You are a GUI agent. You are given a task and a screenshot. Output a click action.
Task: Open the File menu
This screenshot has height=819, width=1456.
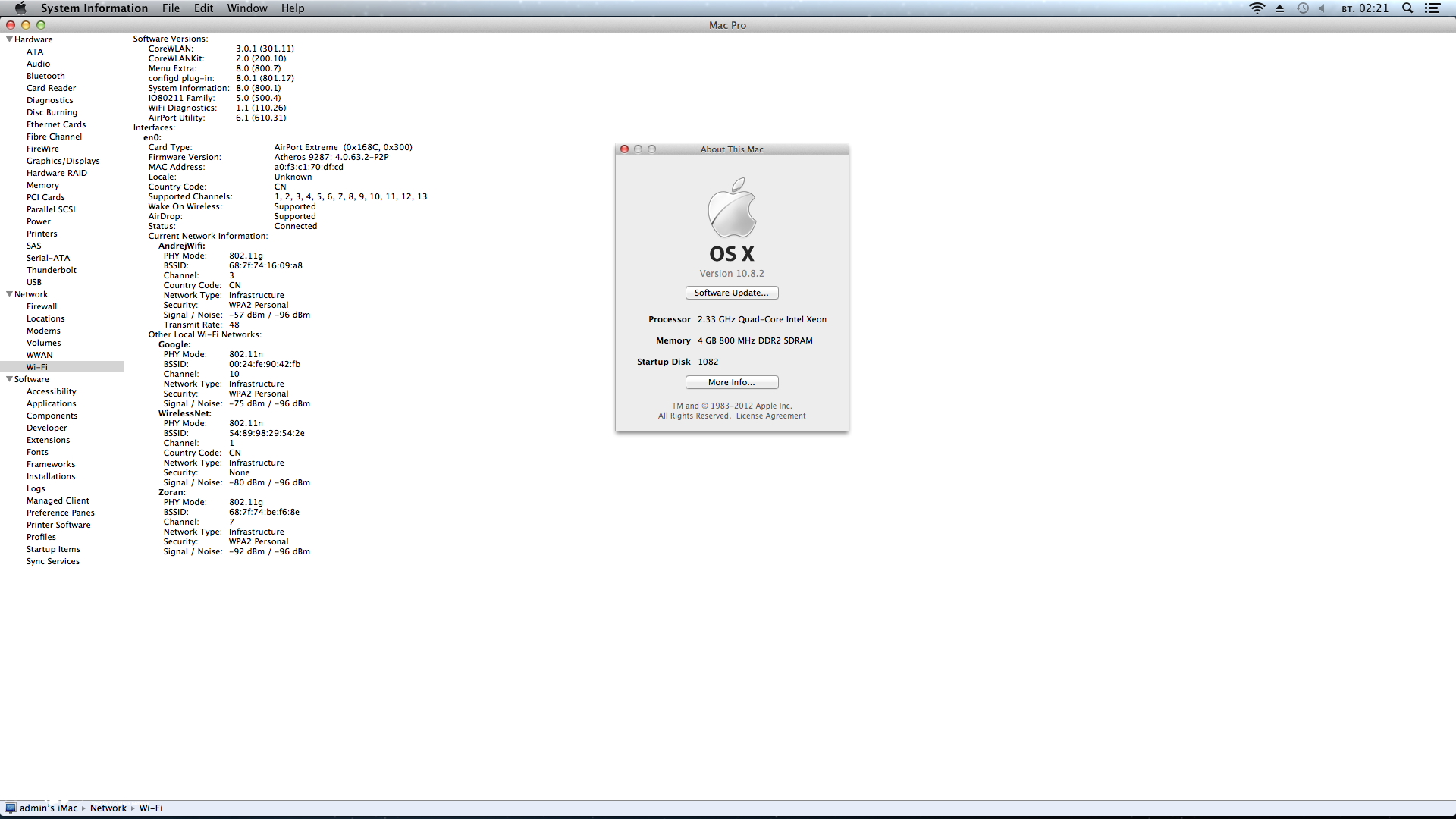171,8
